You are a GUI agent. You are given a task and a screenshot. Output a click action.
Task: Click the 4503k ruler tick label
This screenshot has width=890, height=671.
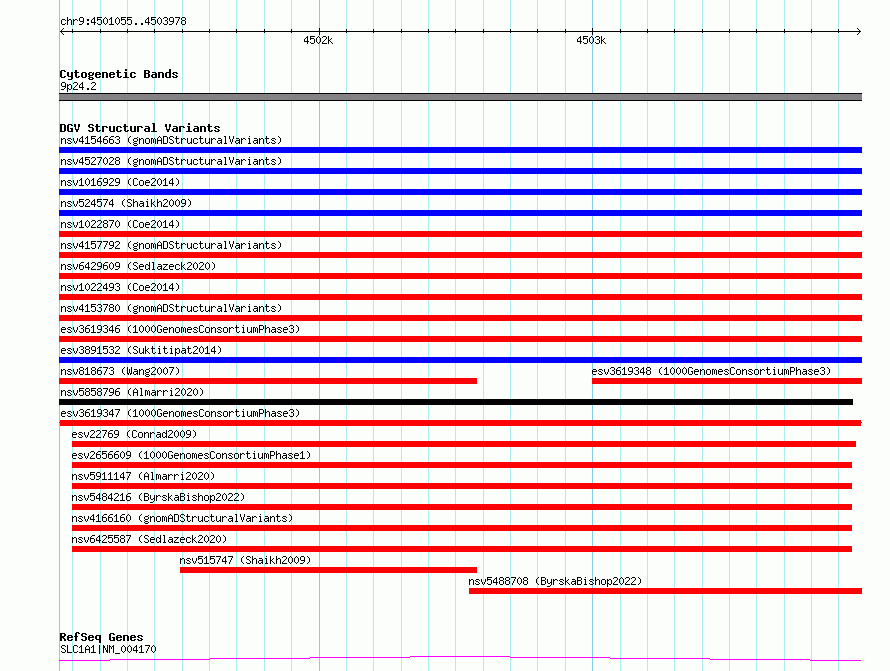(x=591, y=40)
